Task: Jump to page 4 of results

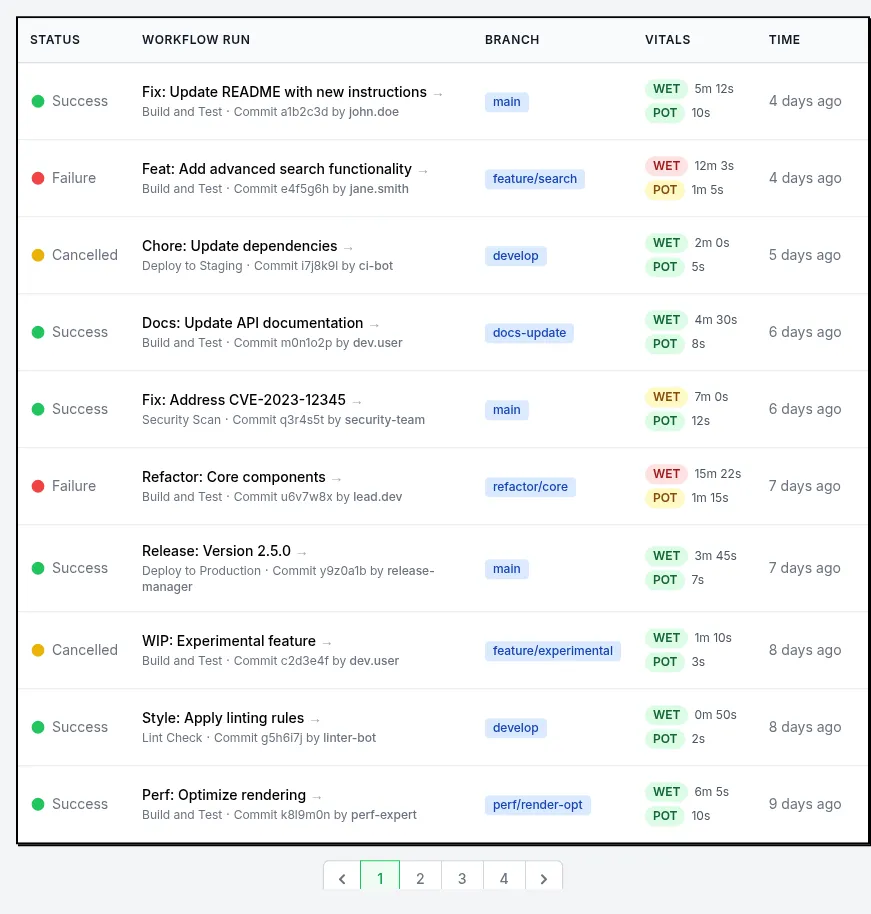Action: (504, 879)
